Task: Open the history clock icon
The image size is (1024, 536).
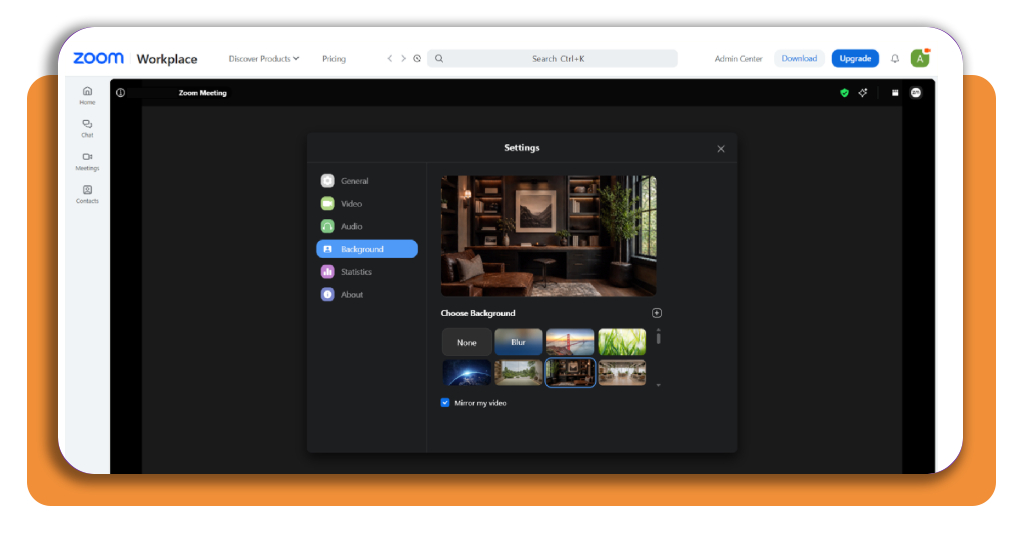Action: point(417,58)
